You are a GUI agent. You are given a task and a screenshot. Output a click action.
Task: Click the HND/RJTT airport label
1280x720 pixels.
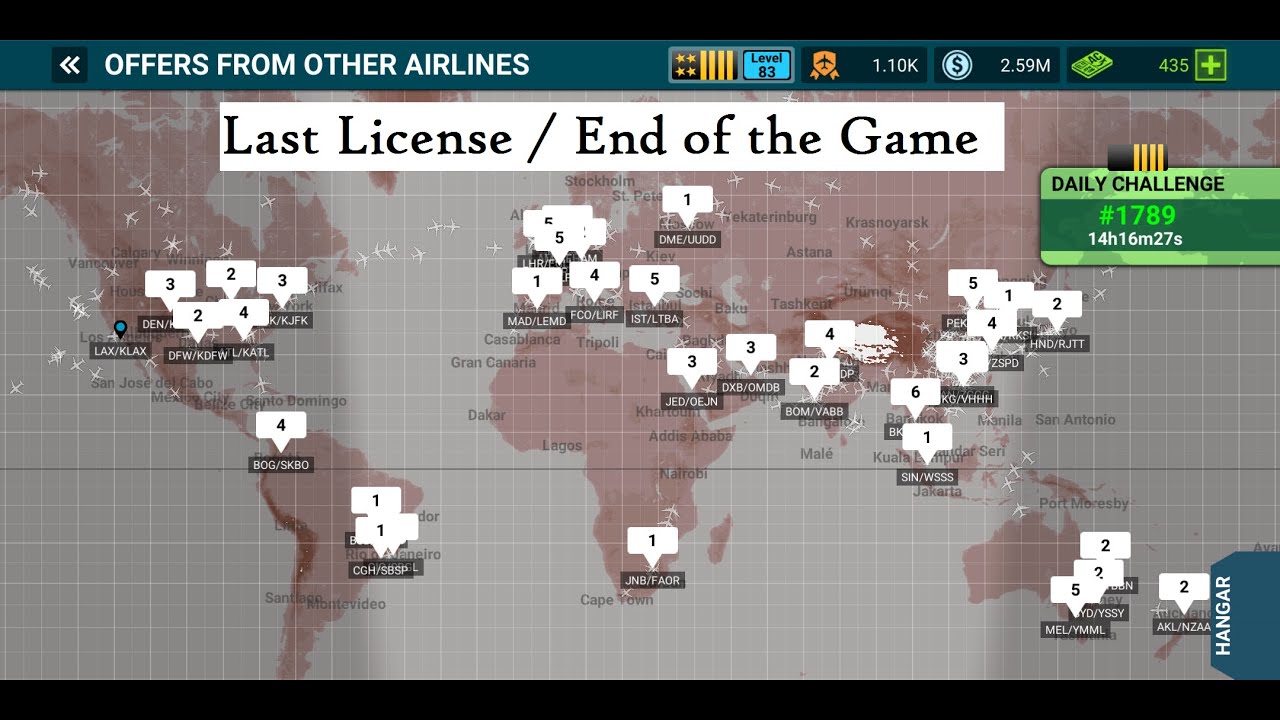click(1057, 344)
